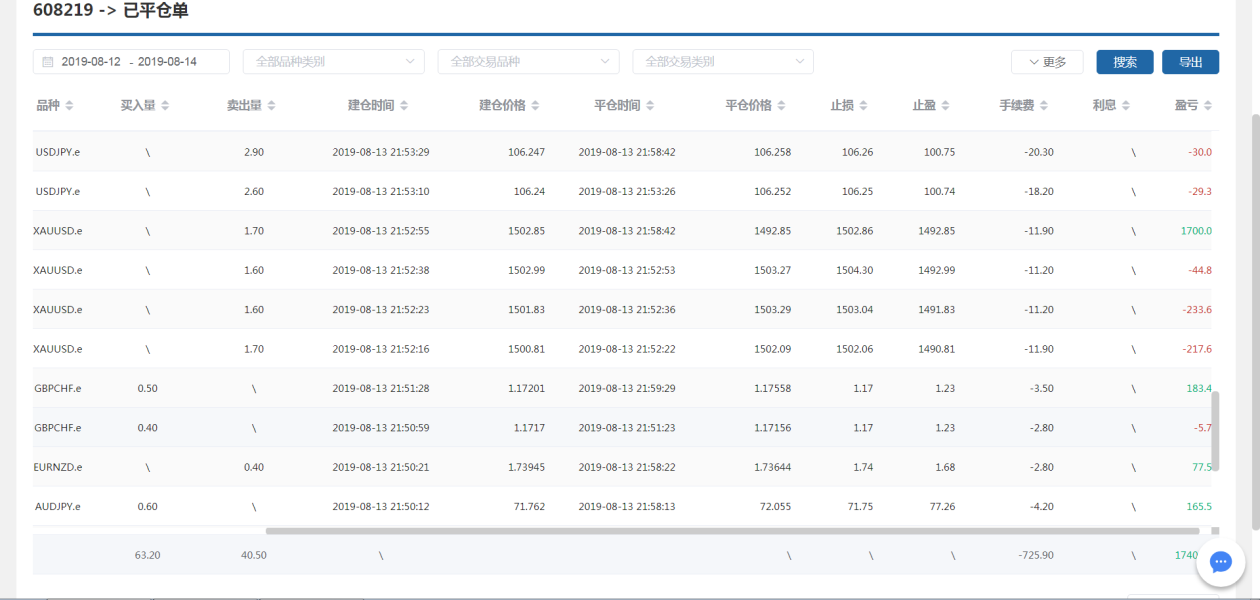The height and width of the screenshot is (600, 1260).
Task: Click the 导出 export button
Action: pos(1190,62)
